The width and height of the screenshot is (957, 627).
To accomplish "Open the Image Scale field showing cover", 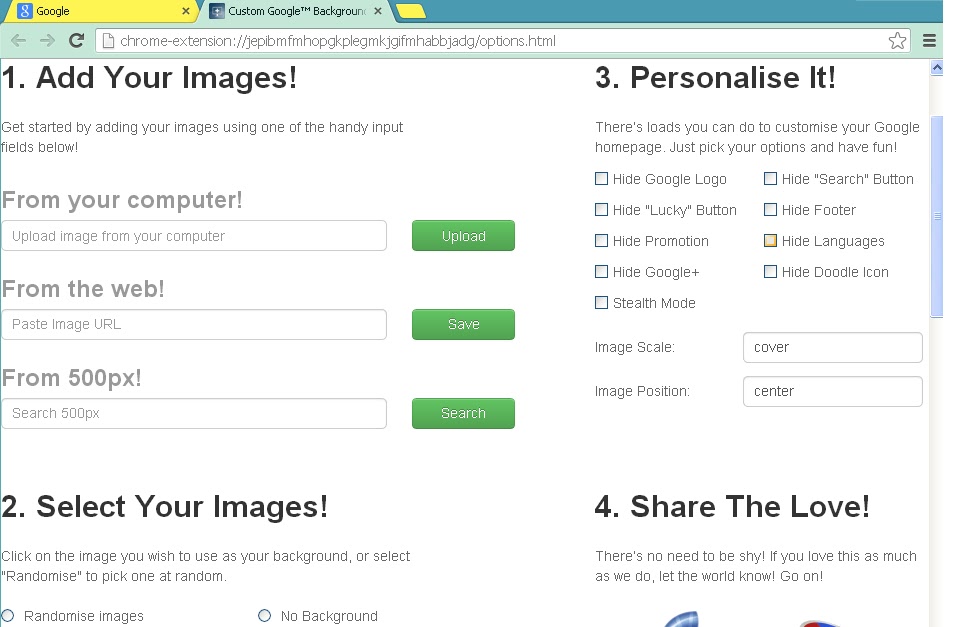I will [832, 347].
